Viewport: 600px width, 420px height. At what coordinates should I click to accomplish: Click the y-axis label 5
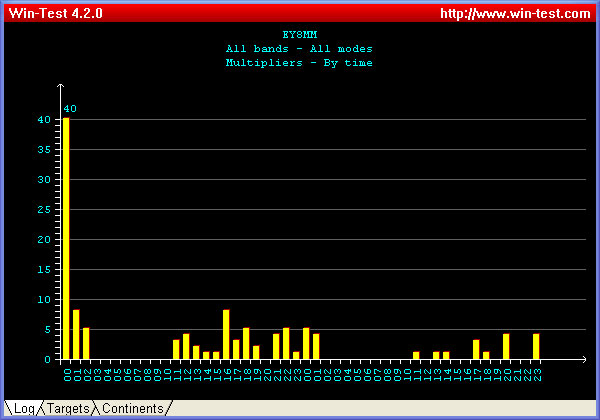pyautogui.click(x=47, y=329)
